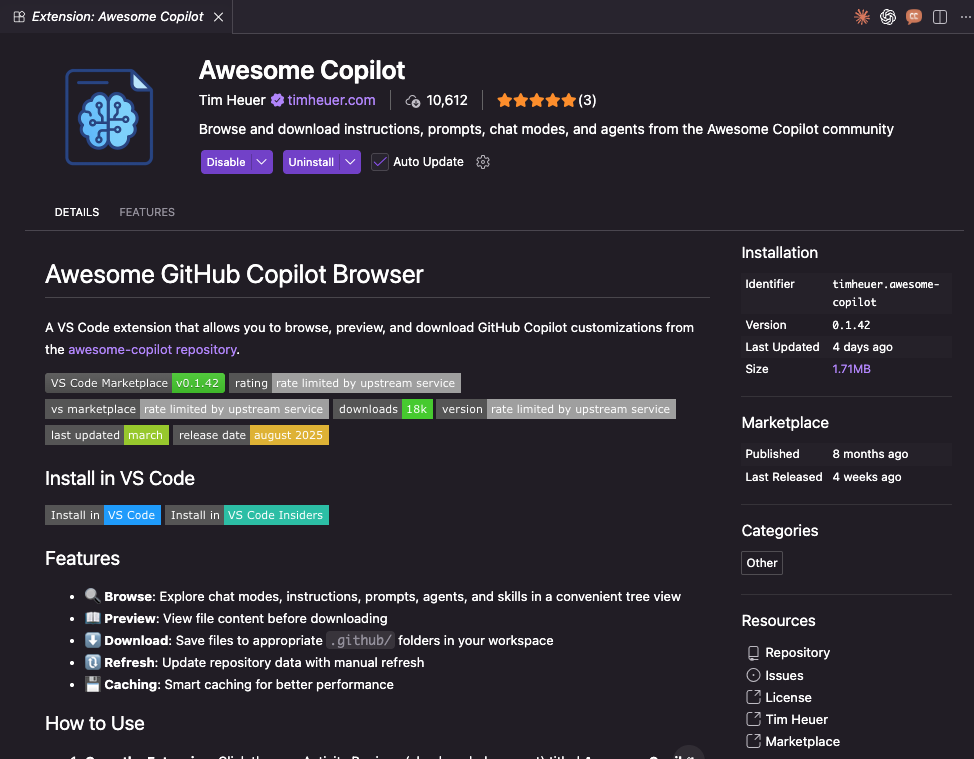Click the install count cloud icon
This screenshot has height=759, width=974.
(x=413, y=101)
